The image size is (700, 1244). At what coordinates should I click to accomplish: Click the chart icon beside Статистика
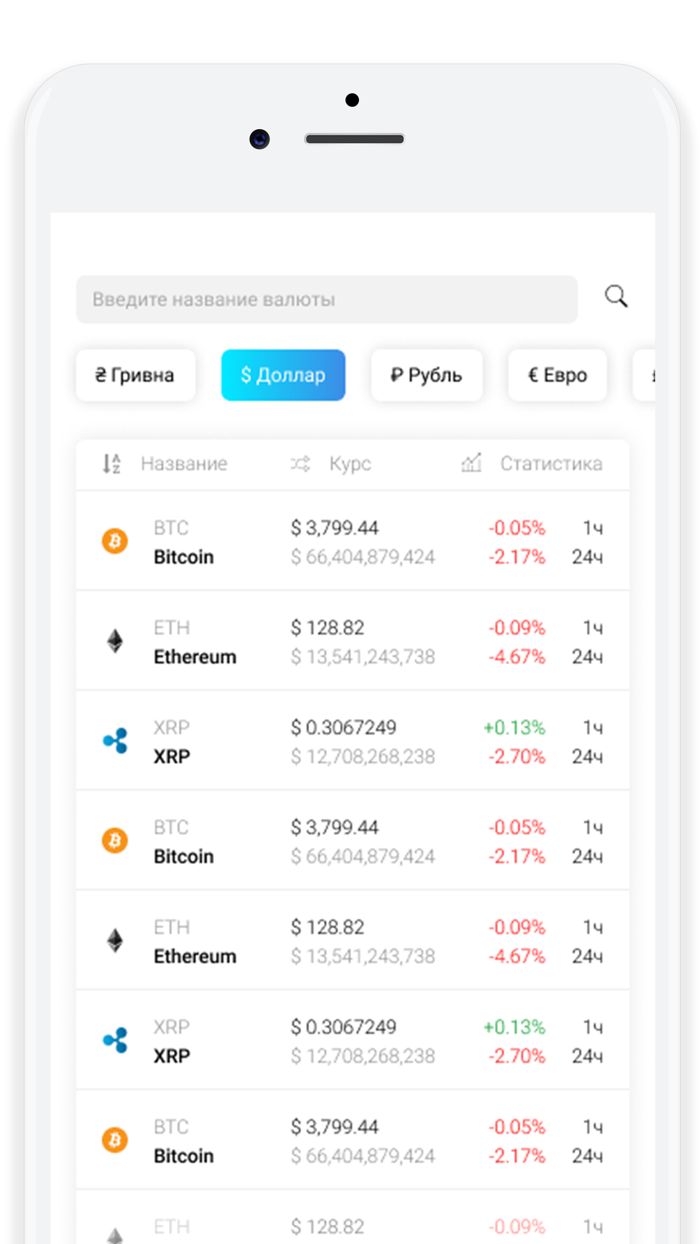pyautogui.click(x=470, y=463)
